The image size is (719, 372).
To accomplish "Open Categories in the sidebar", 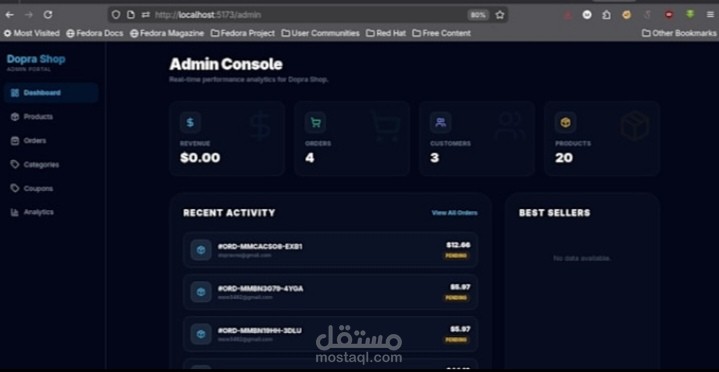I will tap(35, 165).
